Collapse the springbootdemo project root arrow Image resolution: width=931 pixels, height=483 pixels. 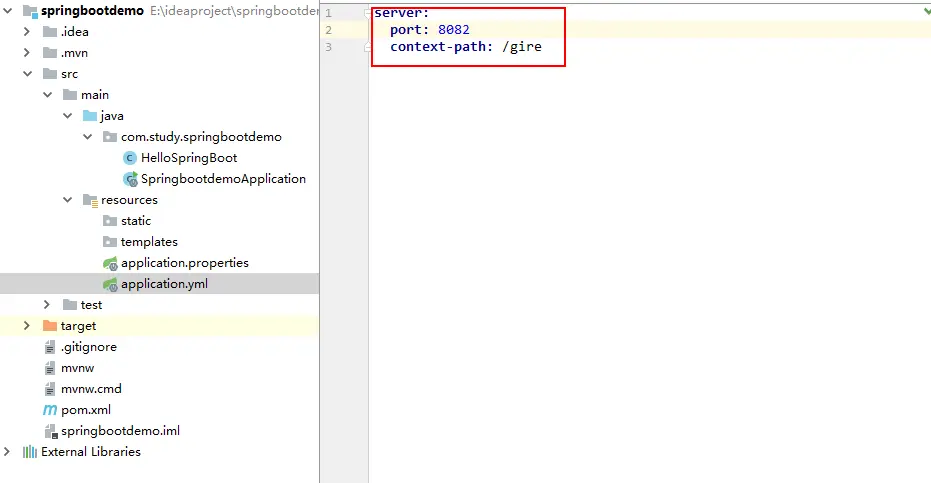click(8, 11)
